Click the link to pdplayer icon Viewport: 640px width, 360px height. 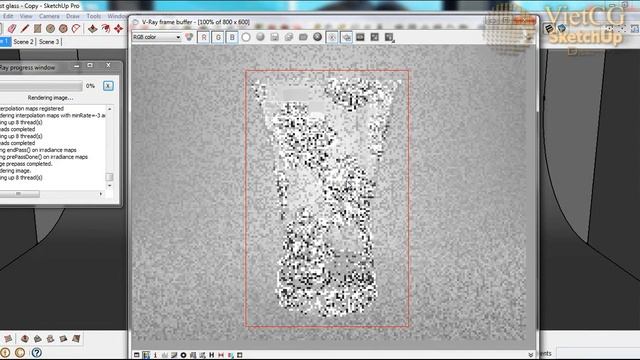click(x=360, y=37)
